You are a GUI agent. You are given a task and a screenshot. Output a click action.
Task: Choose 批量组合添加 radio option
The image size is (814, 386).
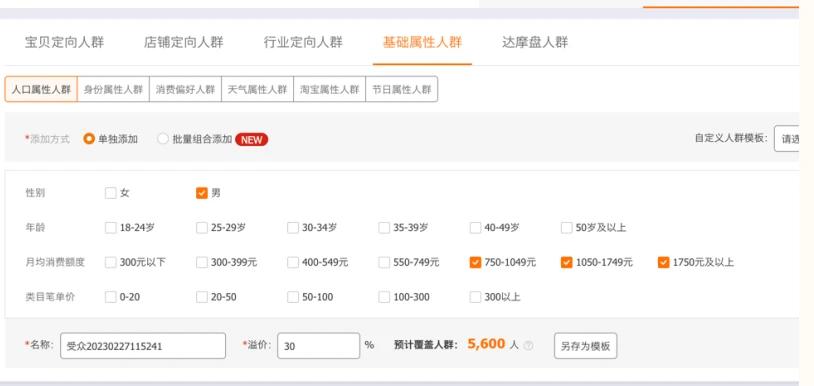pos(163,139)
